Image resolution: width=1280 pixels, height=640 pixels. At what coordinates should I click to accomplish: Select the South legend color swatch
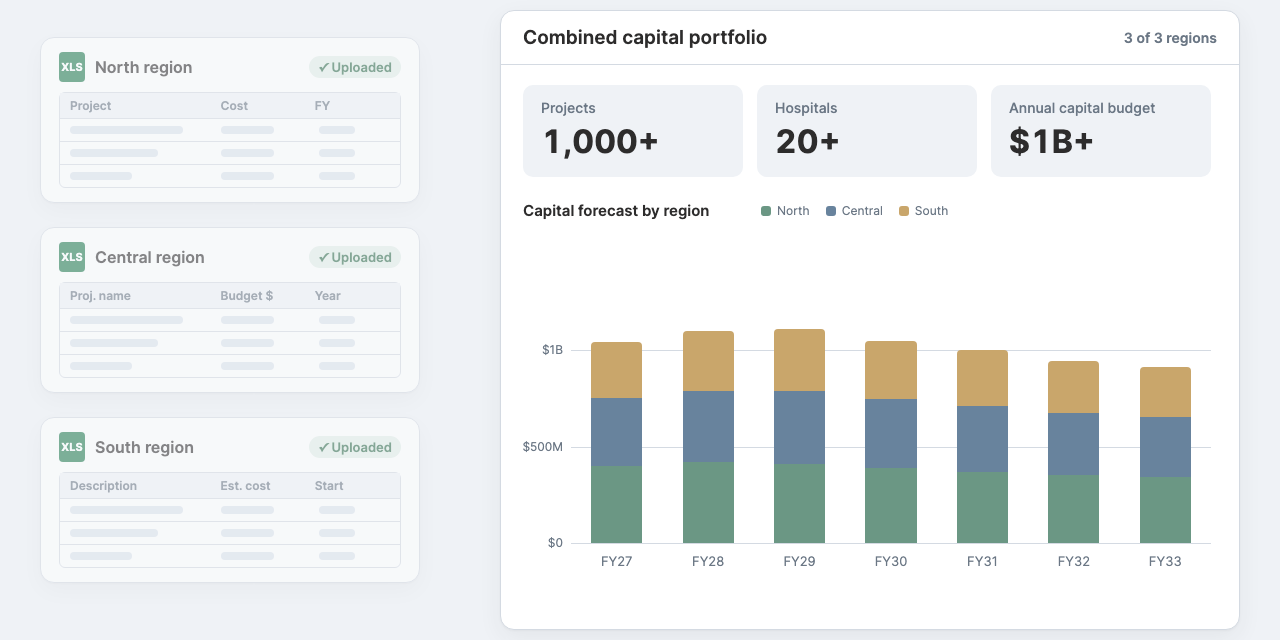tap(904, 211)
